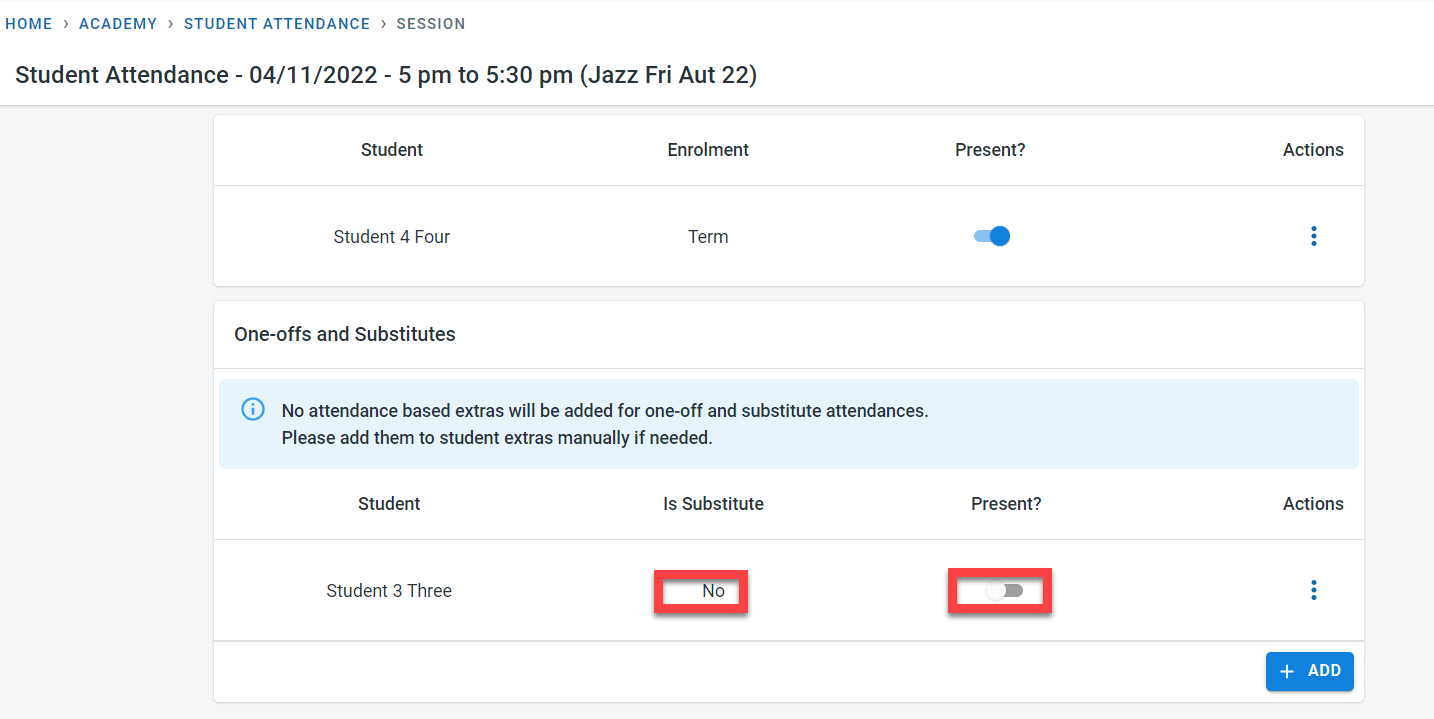Mark Student 3 Three as present

click(1004, 591)
